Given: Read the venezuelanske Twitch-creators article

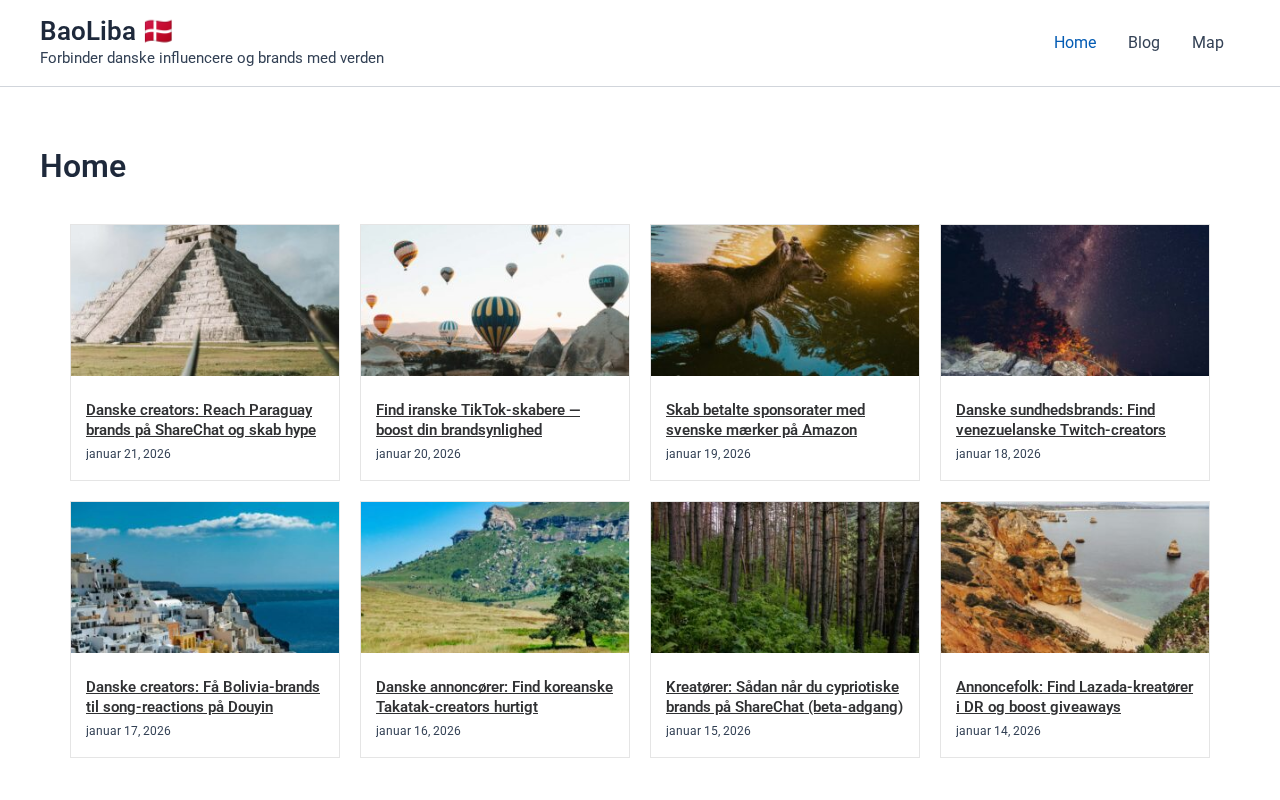Looking at the screenshot, I should (x=1060, y=420).
